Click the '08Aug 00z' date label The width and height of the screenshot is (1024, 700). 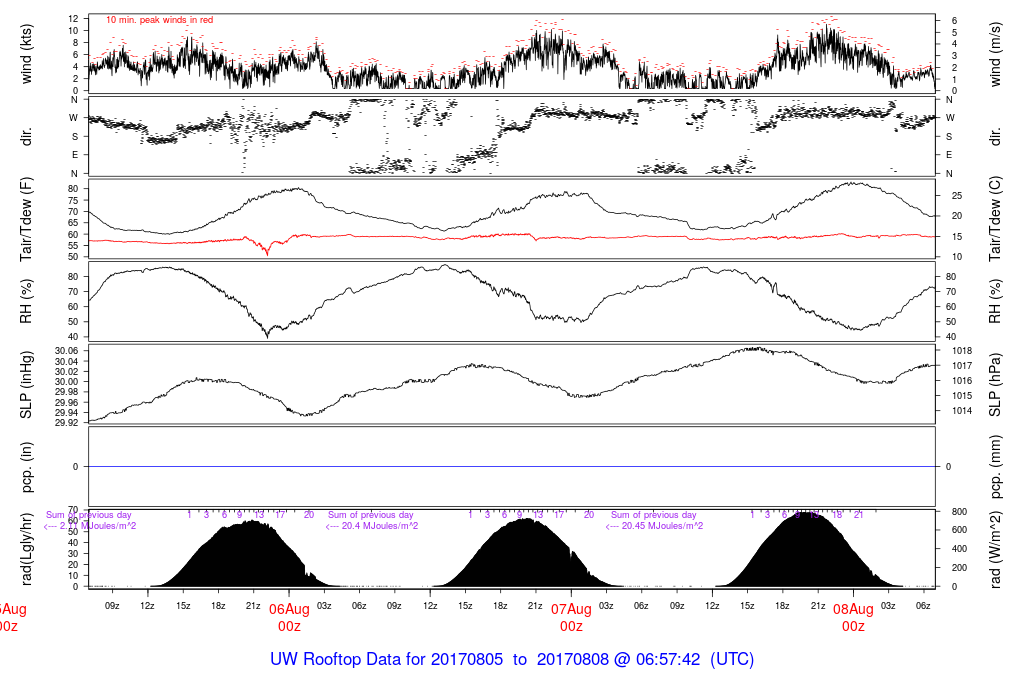pos(854,618)
